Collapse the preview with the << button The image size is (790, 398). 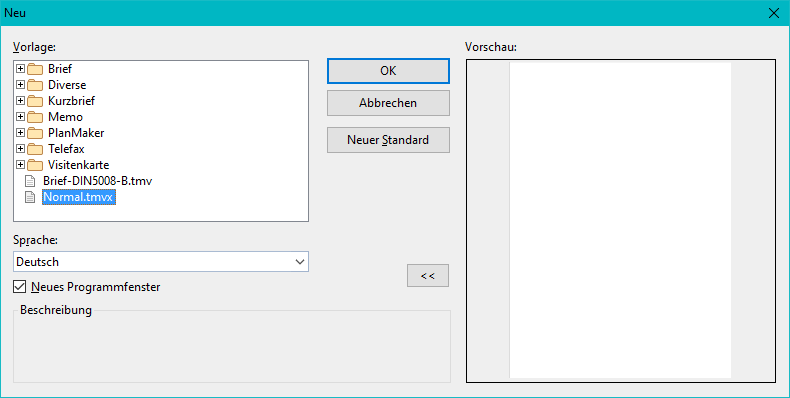point(428,276)
